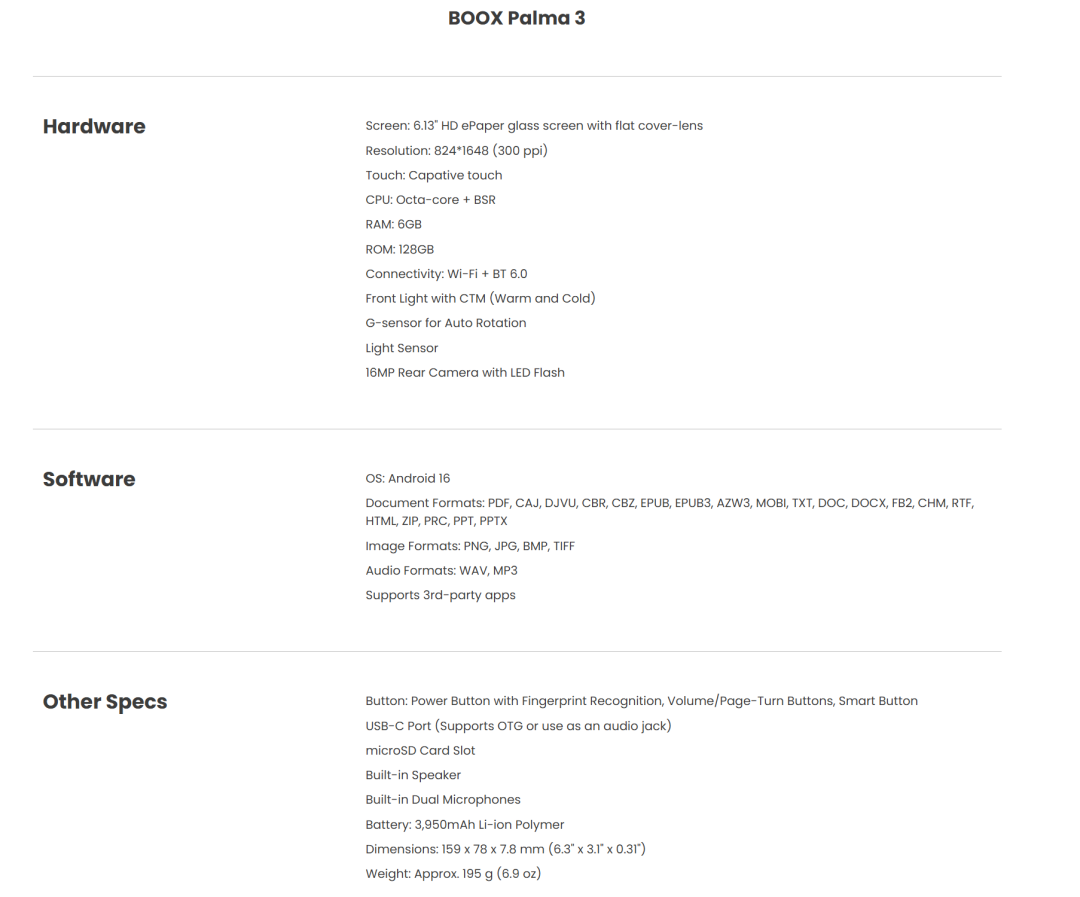
Task: Click the OS: Android 16 line
Action: [408, 478]
